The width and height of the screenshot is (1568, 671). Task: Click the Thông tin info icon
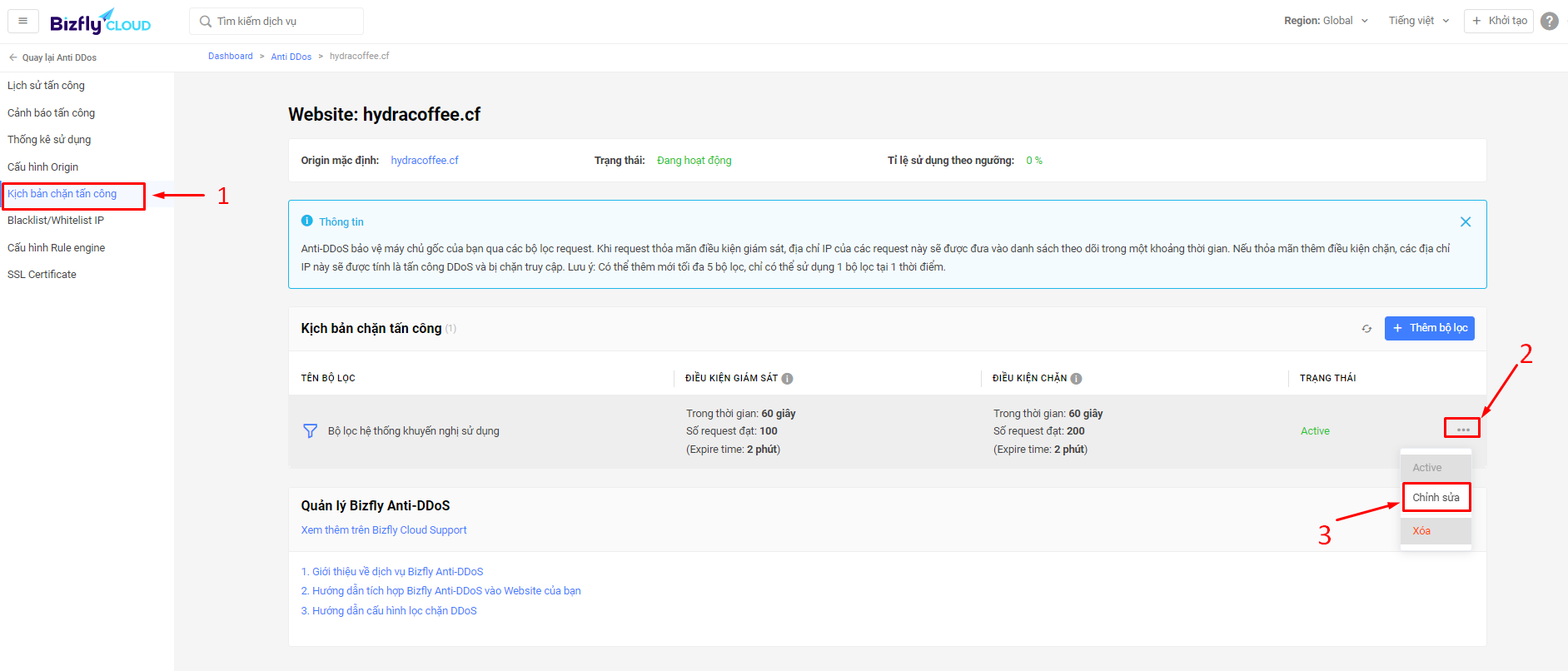pos(307,221)
